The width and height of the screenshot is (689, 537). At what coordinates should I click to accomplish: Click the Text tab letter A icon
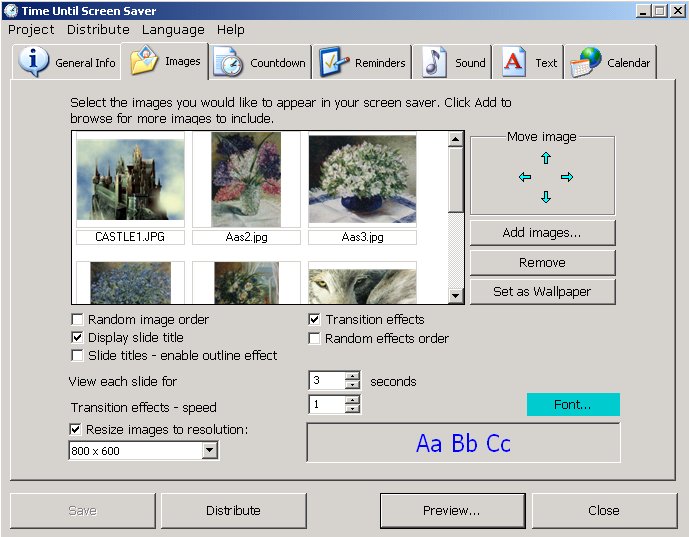(513, 62)
